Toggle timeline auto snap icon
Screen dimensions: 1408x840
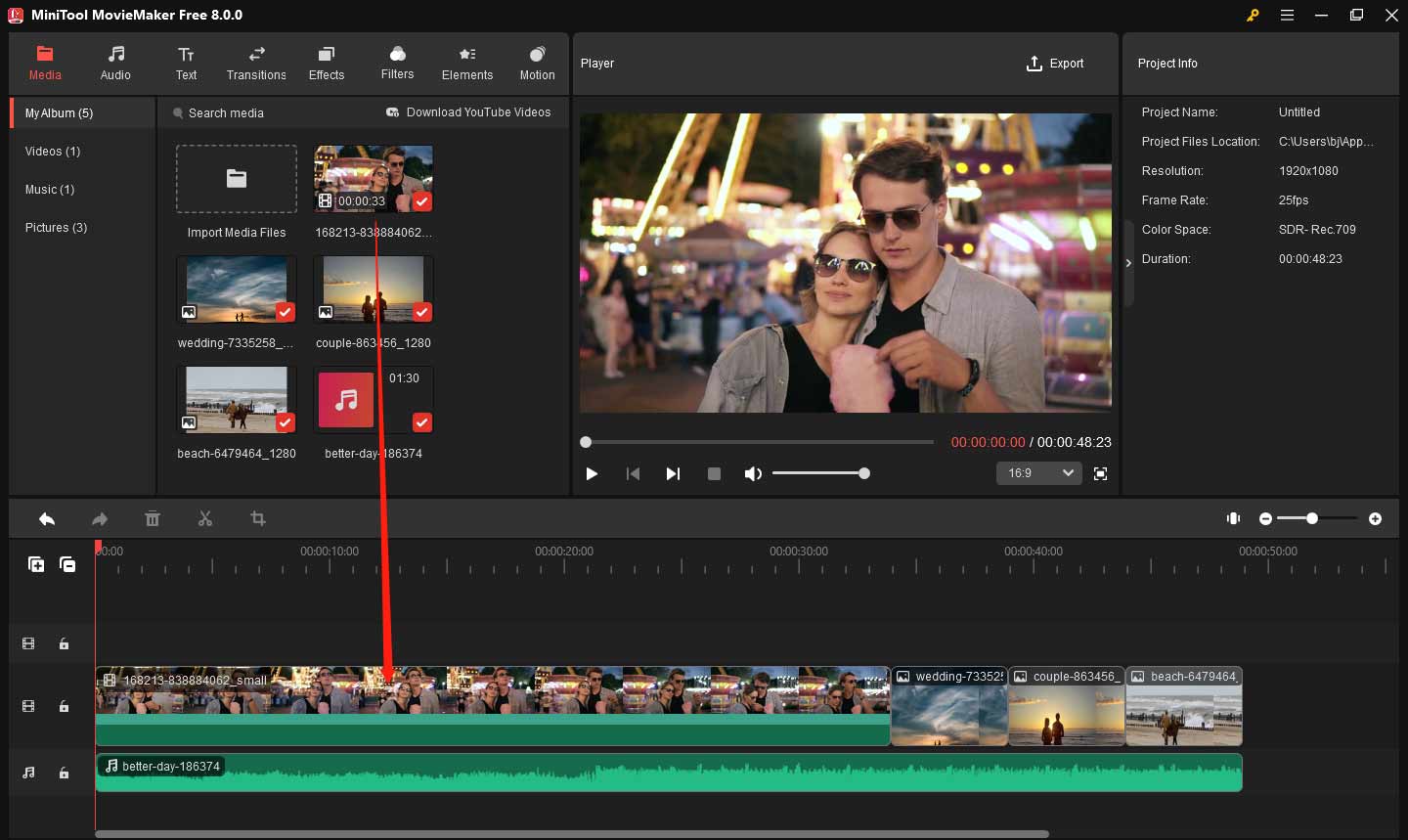[1234, 518]
